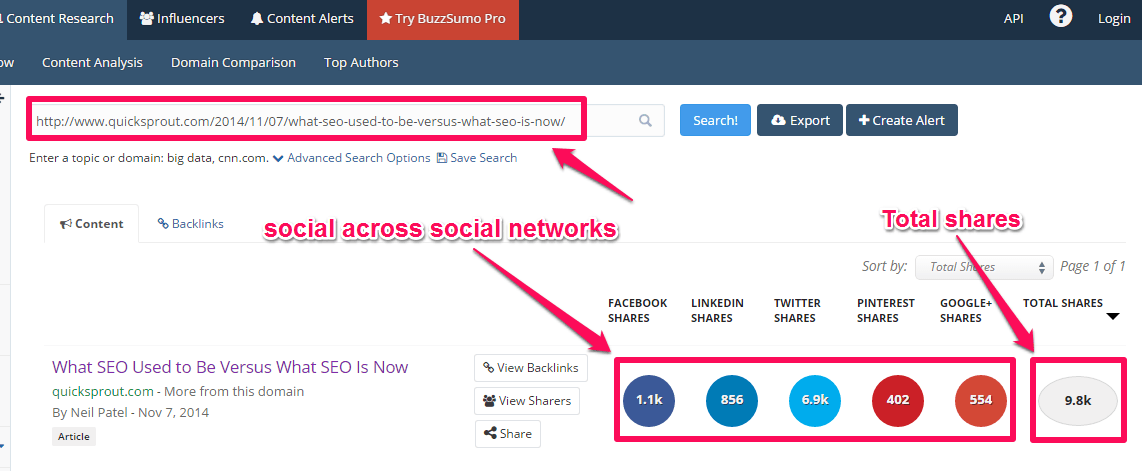Open the Sort by Total Shares dropdown
Image resolution: width=1142 pixels, height=471 pixels.
984,267
